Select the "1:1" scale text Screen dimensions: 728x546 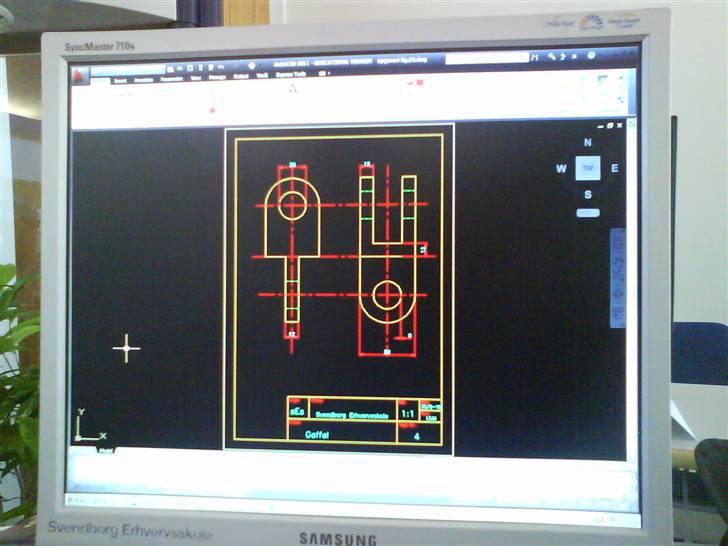(408, 413)
